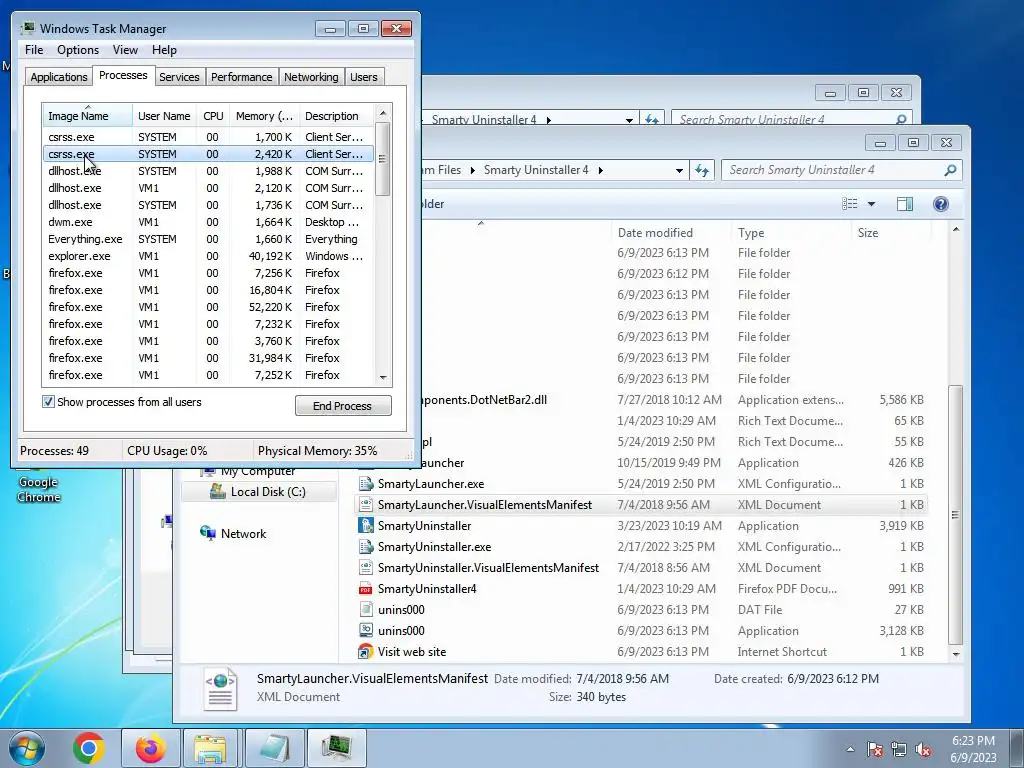The height and width of the screenshot is (768, 1024).
Task: Switch to the Services tab
Action: click(x=179, y=77)
